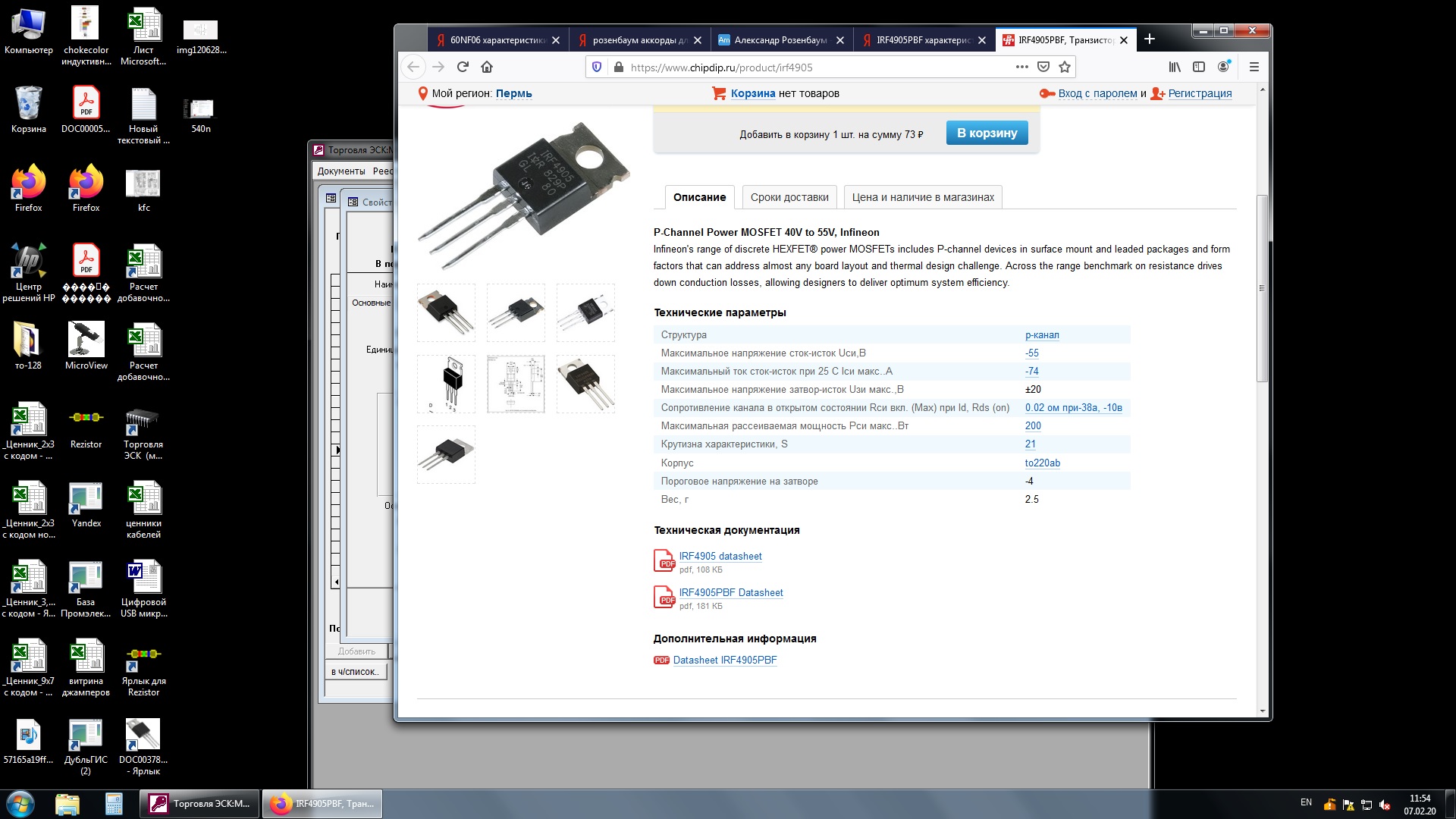The image size is (1456, 819).
Task: Open MicroView desktop icon
Action: [x=86, y=346]
